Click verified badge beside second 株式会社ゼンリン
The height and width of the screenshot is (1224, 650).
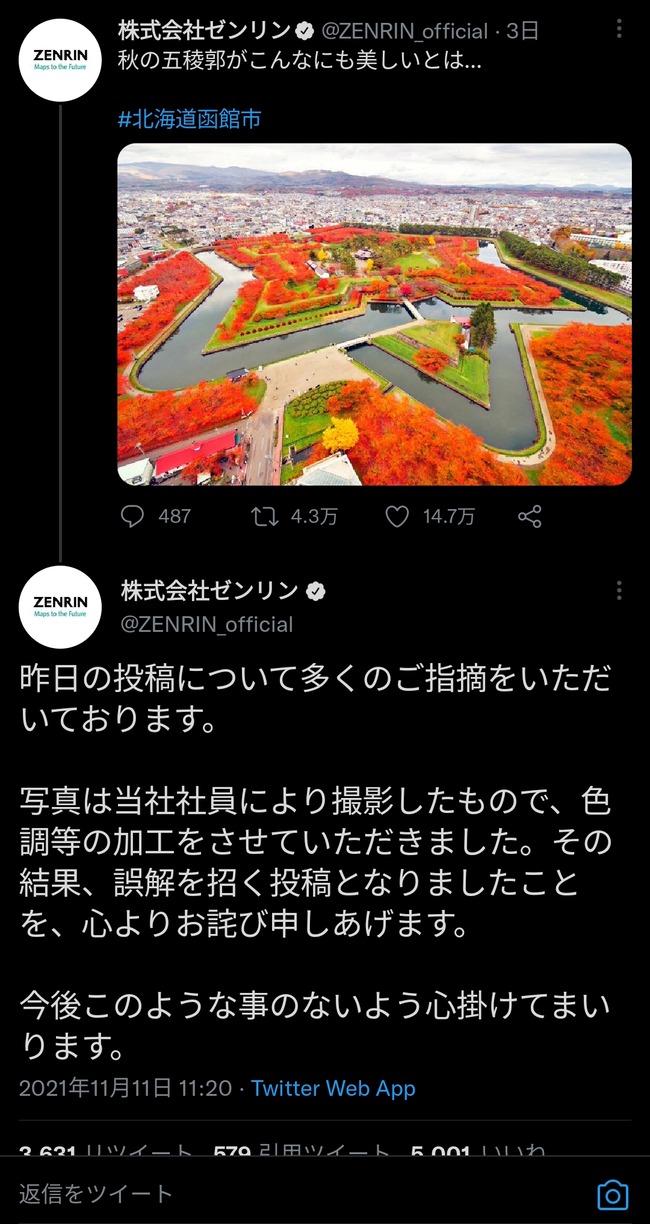pyautogui.click(x=315, y=591)
